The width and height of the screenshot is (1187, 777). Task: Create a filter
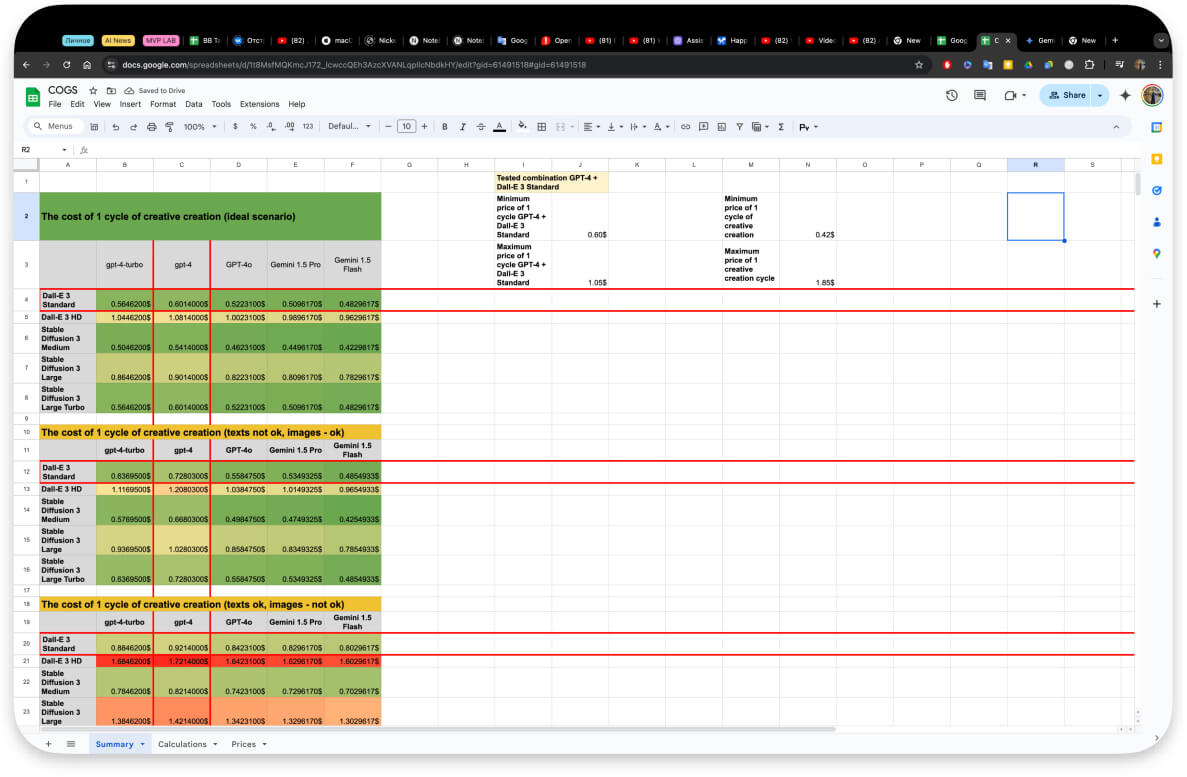coord(740,127)
